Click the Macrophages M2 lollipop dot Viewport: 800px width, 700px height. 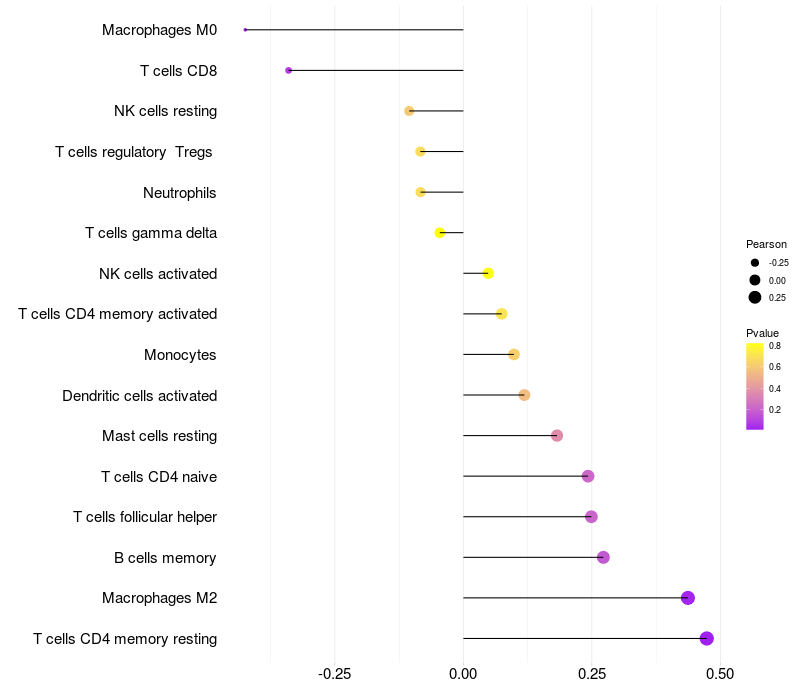[687, 598]
